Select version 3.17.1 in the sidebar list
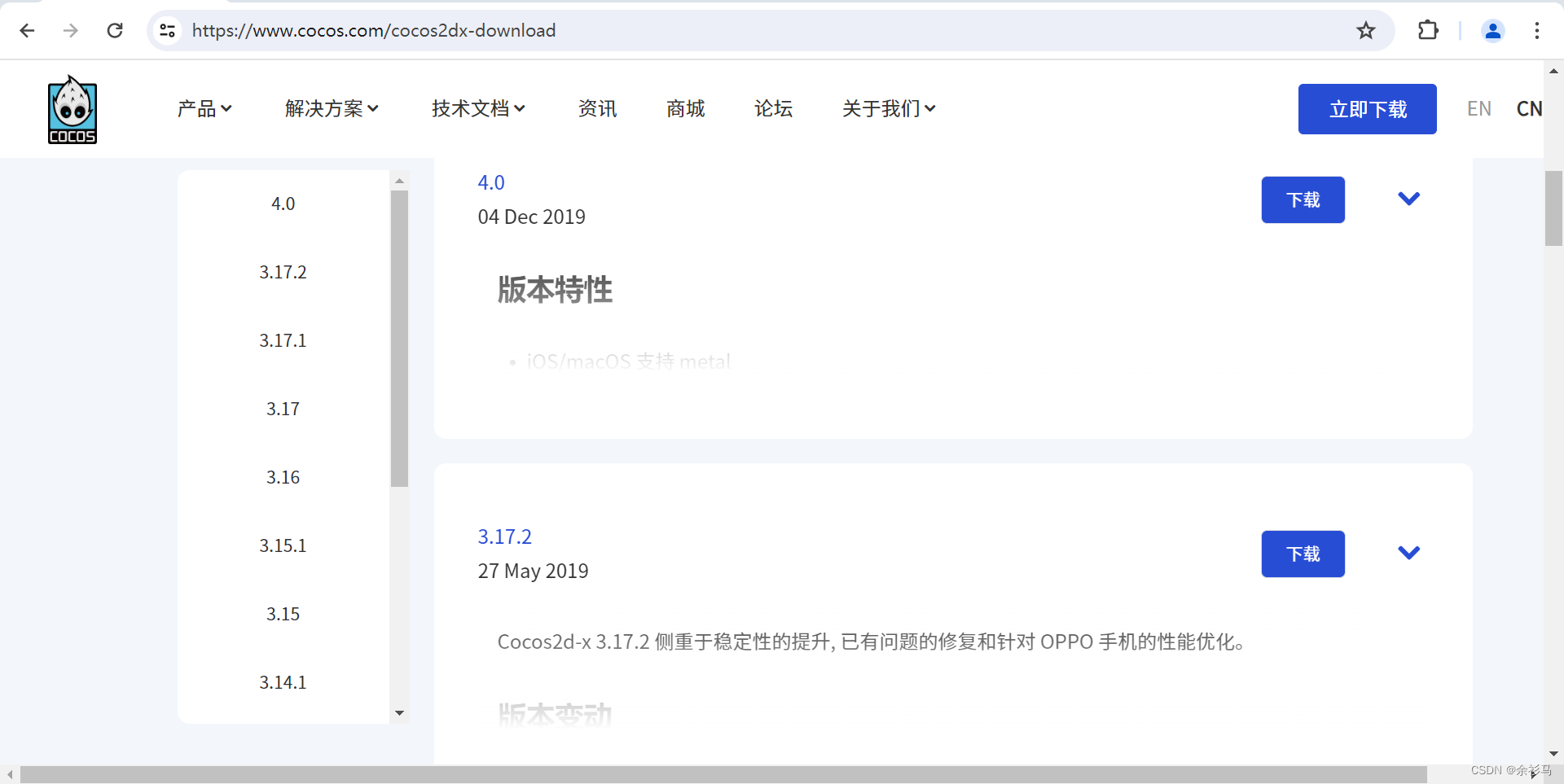 click(x=283, y=340)
